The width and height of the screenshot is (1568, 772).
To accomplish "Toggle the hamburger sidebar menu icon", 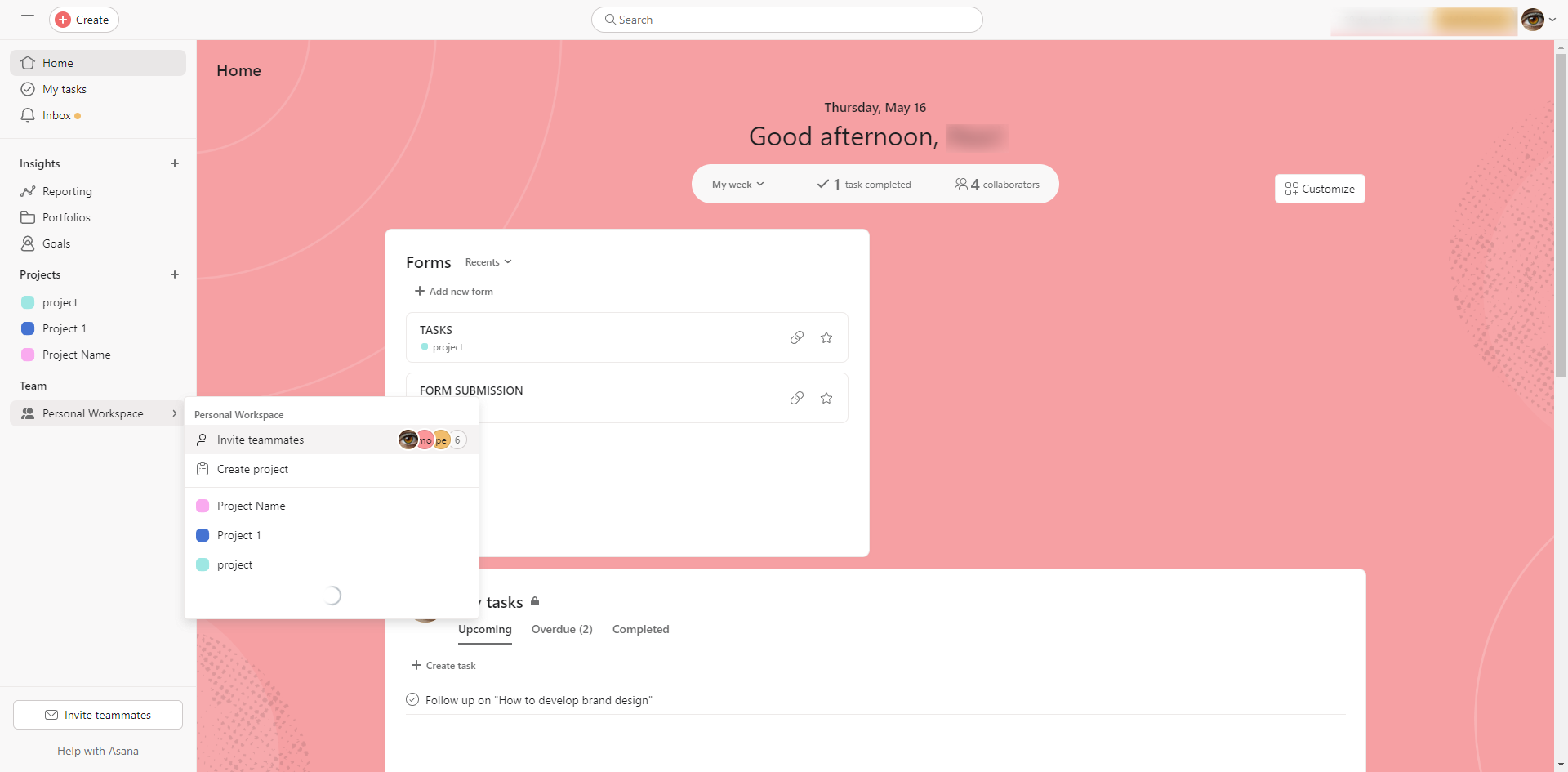I will (x=28, y=20).
